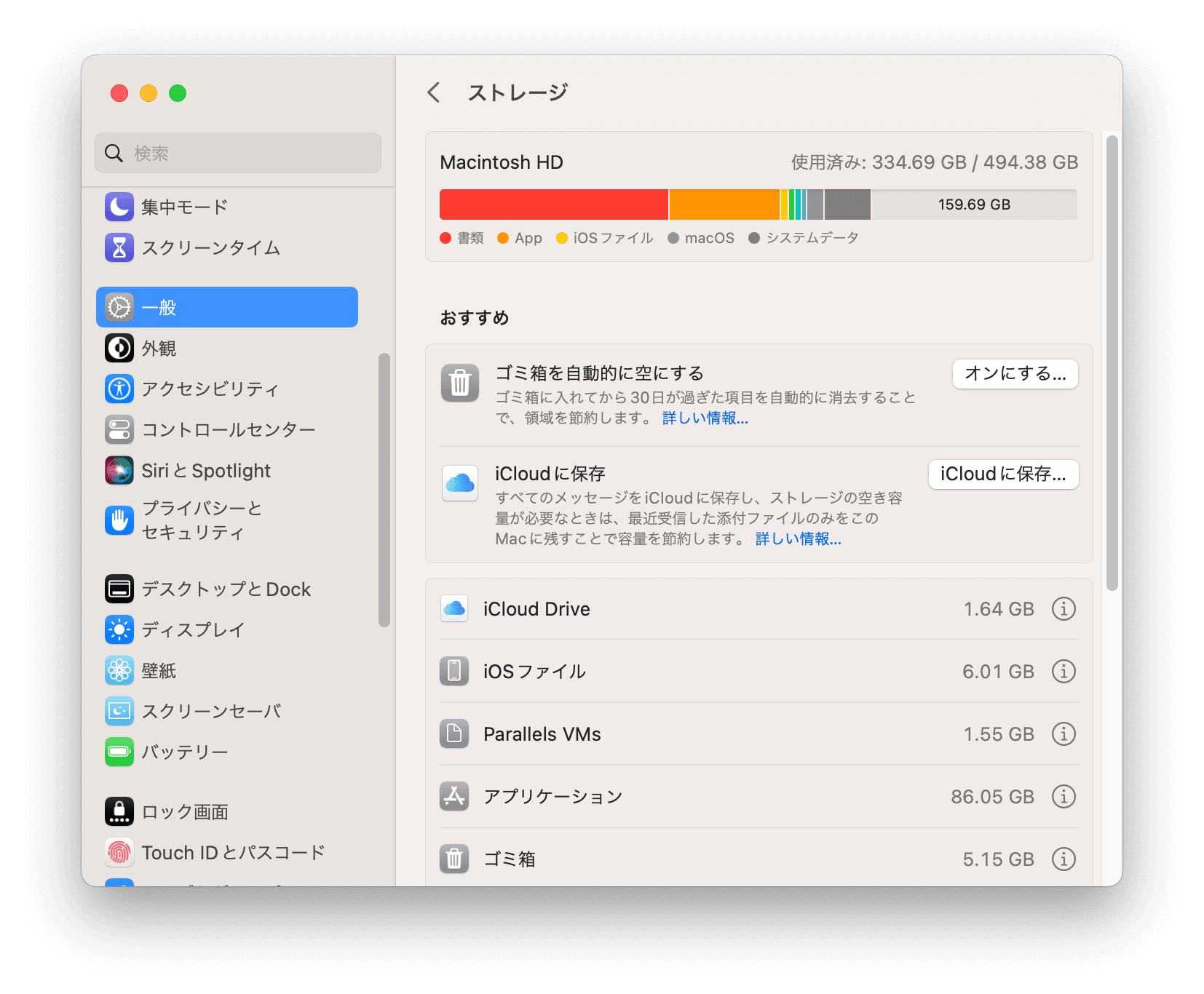Click the sidebar vertical scrollbar
The height and width of the screenshot is (994, 1204).
(384, 490)
